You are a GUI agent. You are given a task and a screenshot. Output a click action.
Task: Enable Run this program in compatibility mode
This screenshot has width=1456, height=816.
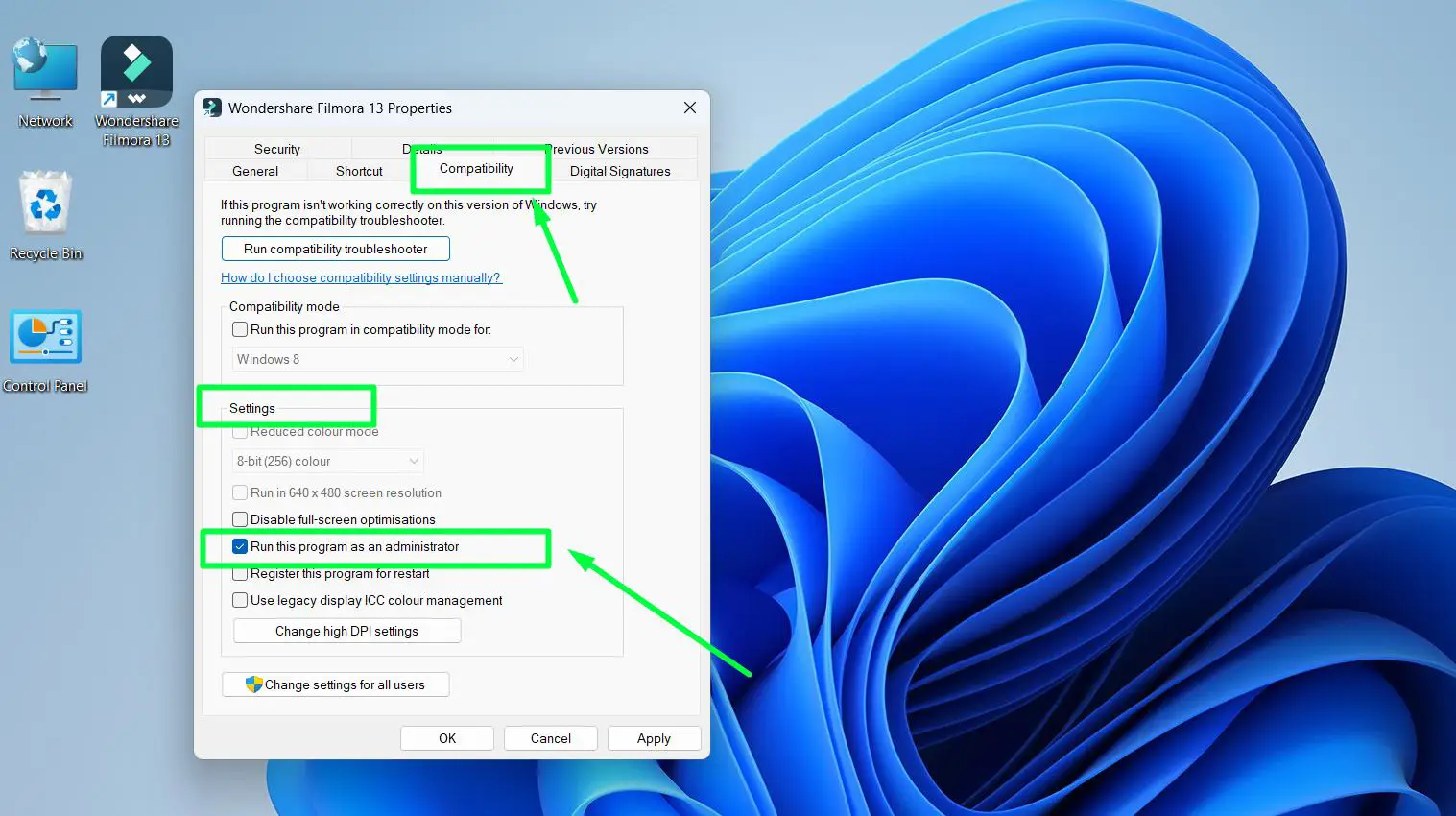pyautogui.click(x=240, y=329)
